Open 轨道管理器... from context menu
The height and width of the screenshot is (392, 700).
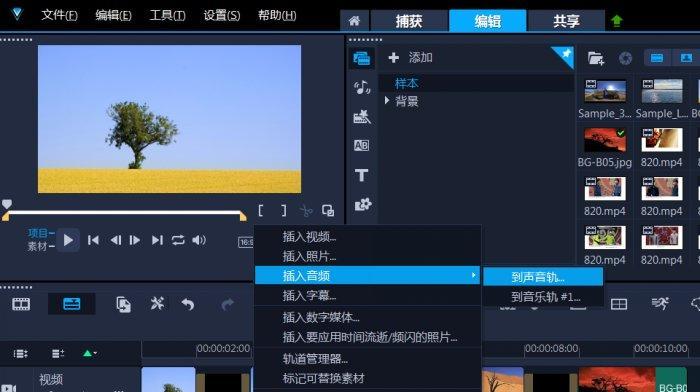click(x=367, y=359)
